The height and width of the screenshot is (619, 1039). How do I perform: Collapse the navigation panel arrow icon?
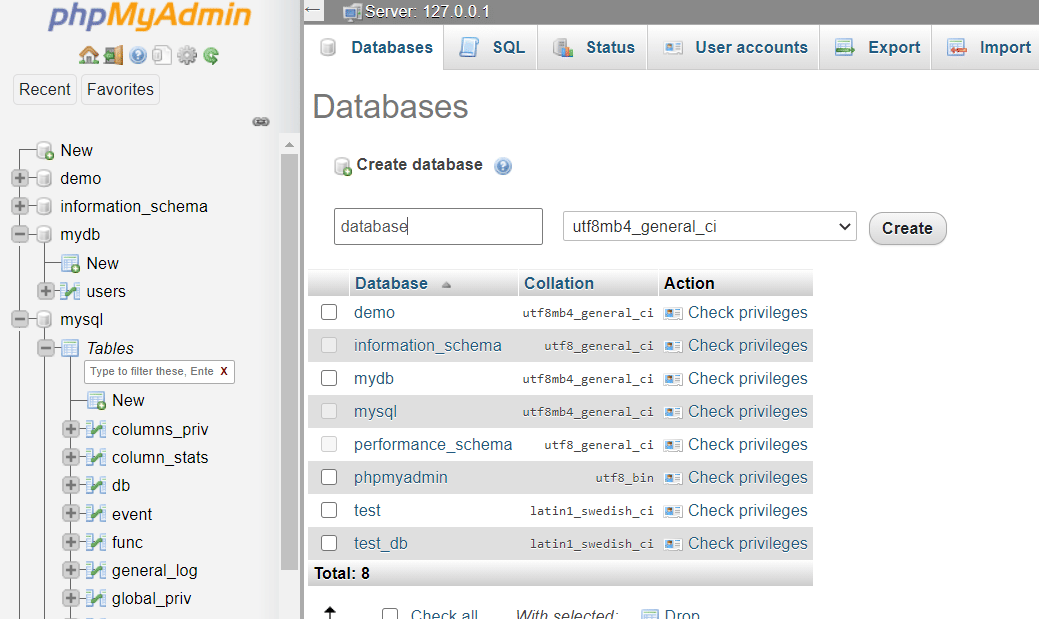(313, 11)
